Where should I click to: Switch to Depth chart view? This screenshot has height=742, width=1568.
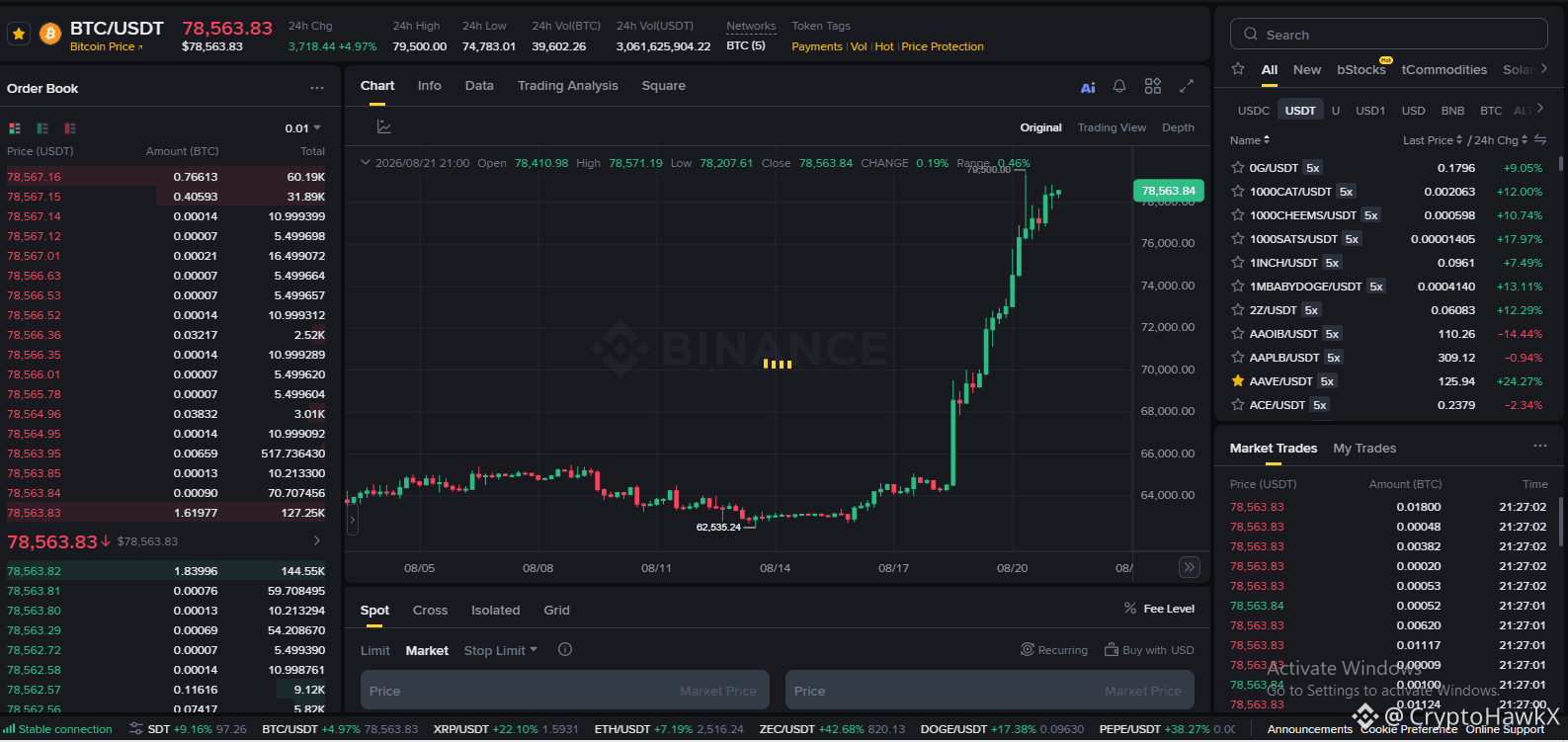point(1178,127)
